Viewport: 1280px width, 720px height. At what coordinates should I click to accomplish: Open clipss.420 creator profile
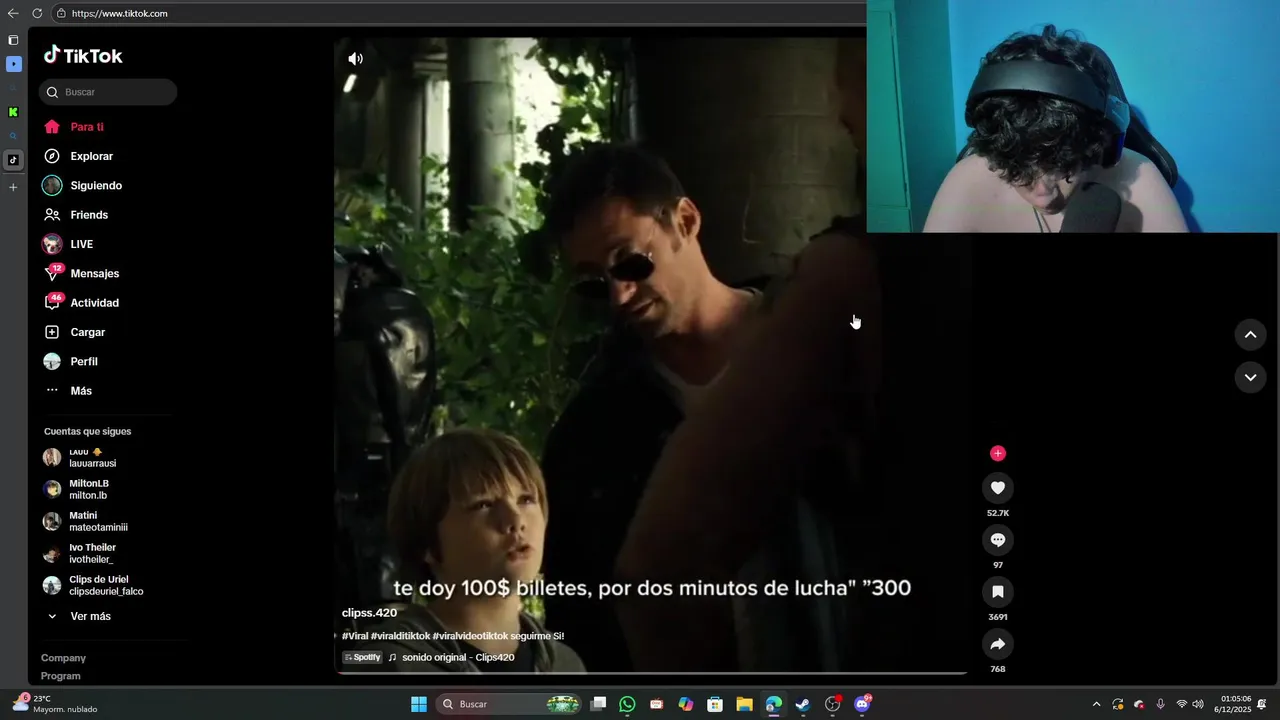click(x=369, y=613)
